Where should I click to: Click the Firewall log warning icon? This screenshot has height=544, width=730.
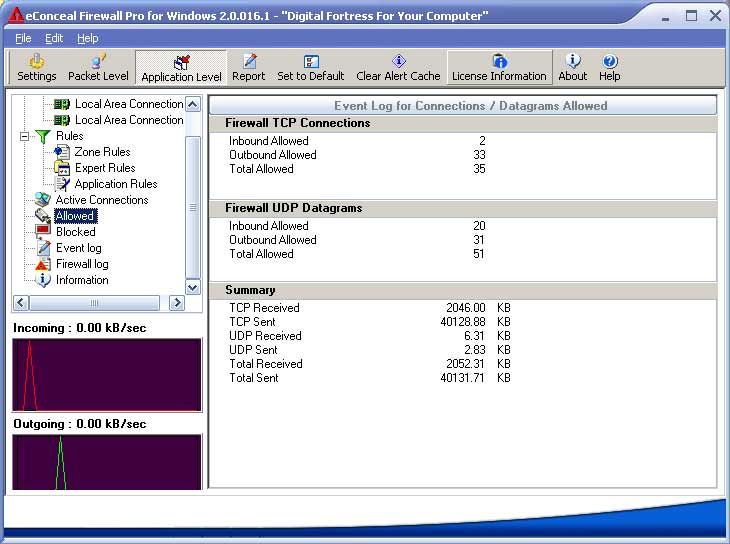tap(43, 264)
